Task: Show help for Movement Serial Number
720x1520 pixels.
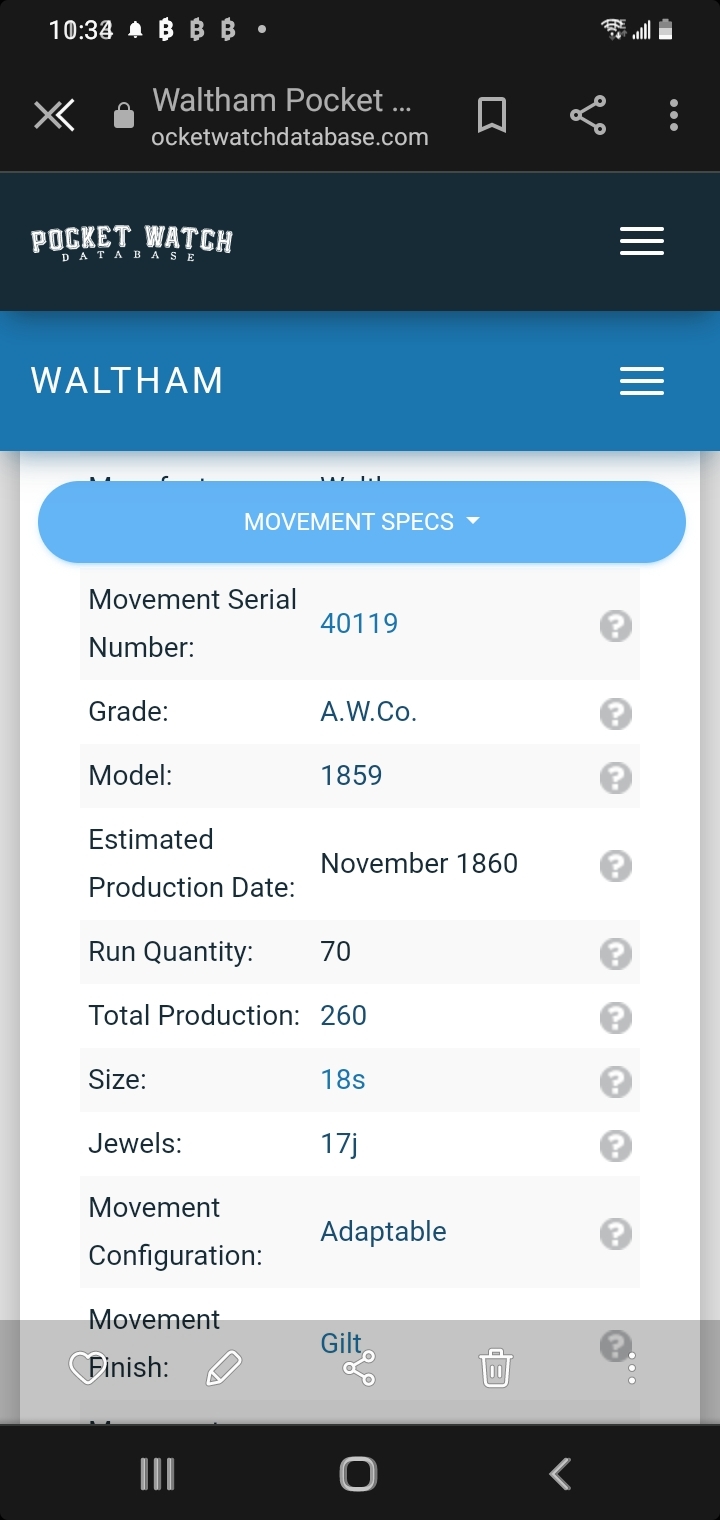Action: tap(615, 626)
